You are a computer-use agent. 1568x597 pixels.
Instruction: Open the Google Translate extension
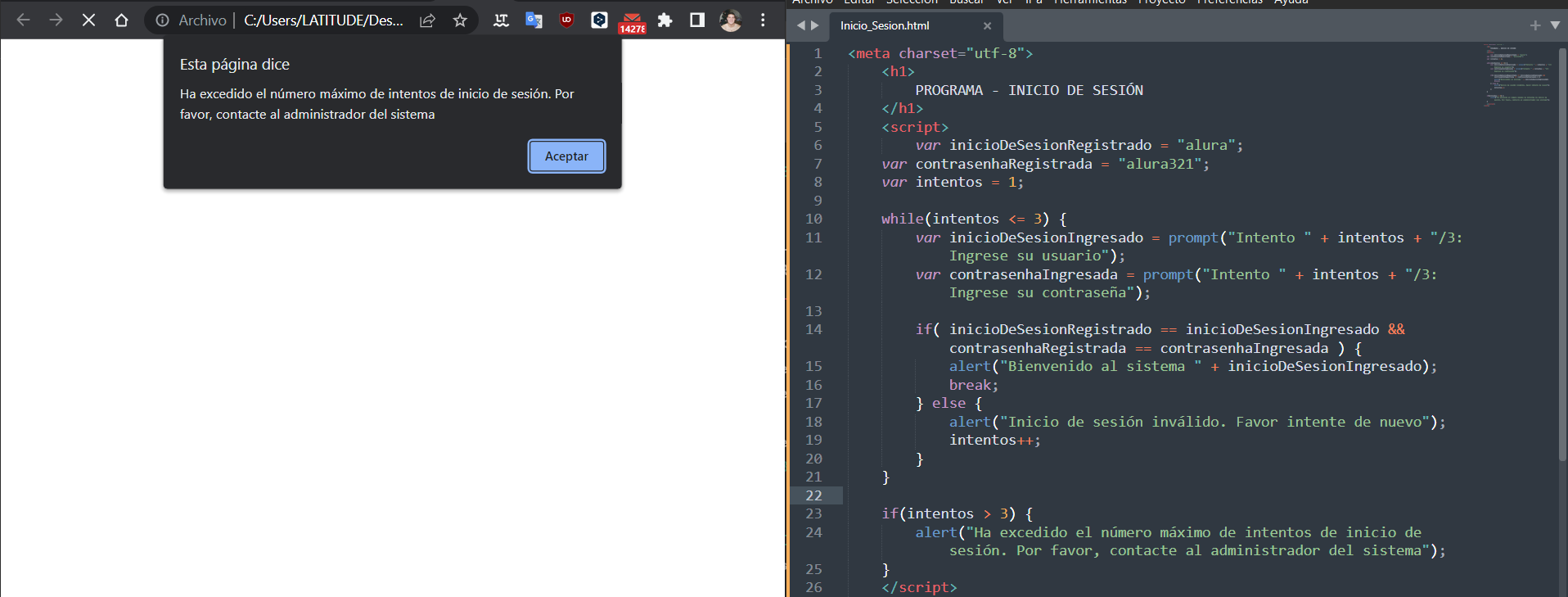pyautogui.click(x=534, y=20)
